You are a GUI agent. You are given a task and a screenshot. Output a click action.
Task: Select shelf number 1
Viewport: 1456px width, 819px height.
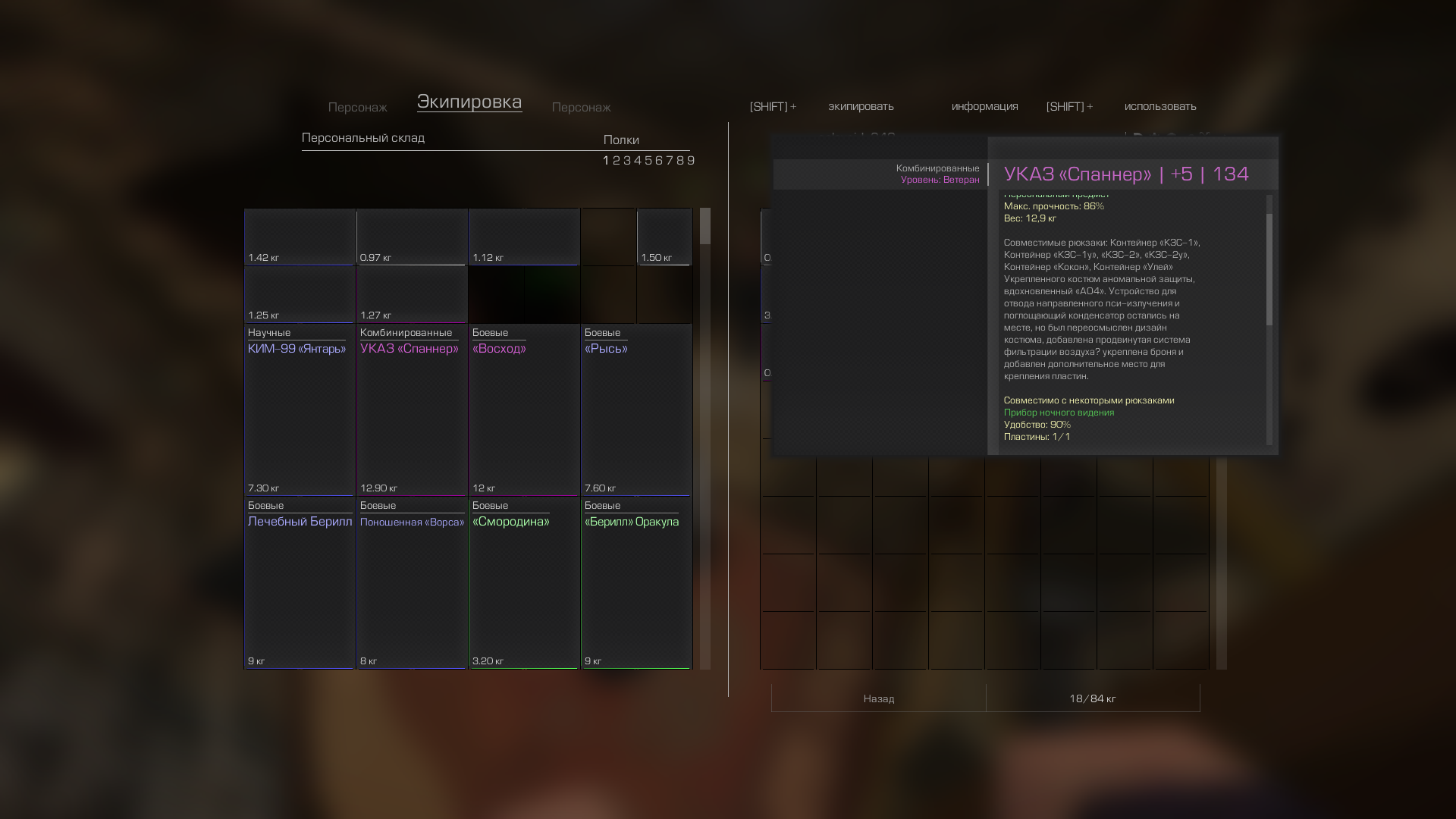coord(606,161)
